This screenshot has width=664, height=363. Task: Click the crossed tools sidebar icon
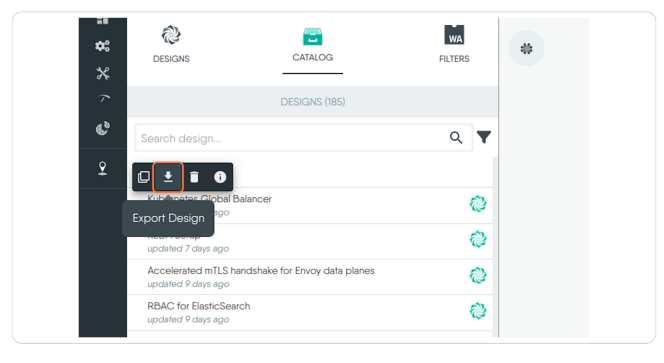point(102,73)
